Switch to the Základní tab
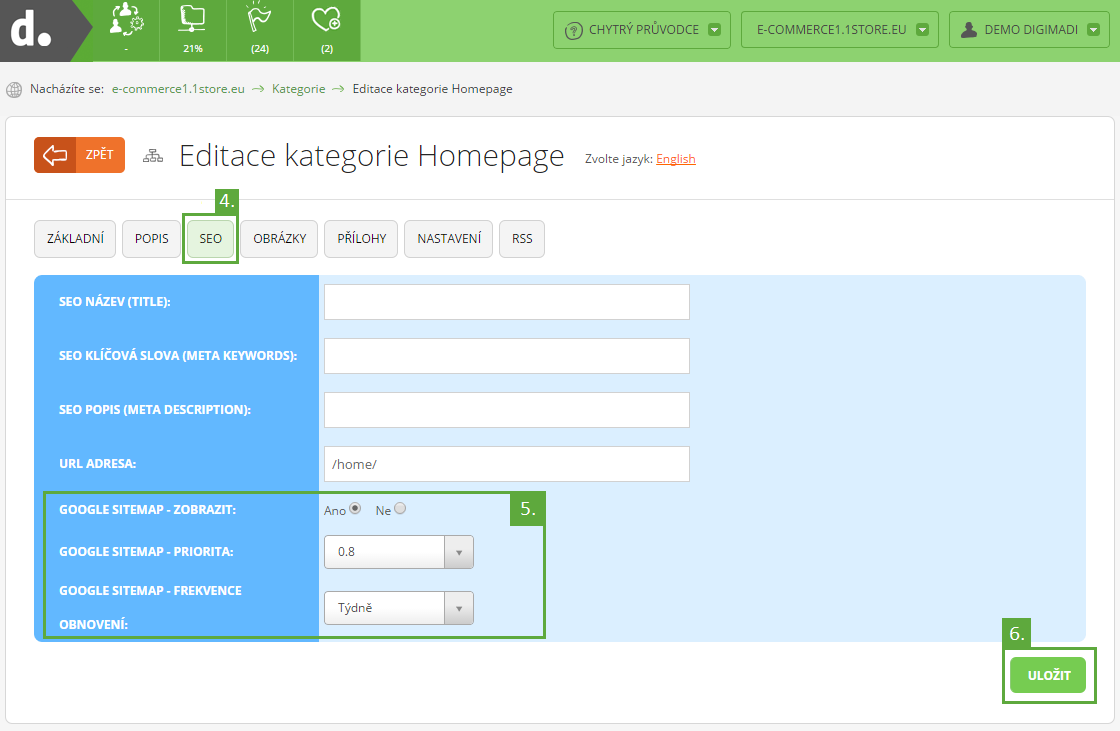This screenshot has width=1120, height=731. click(75, 239)
